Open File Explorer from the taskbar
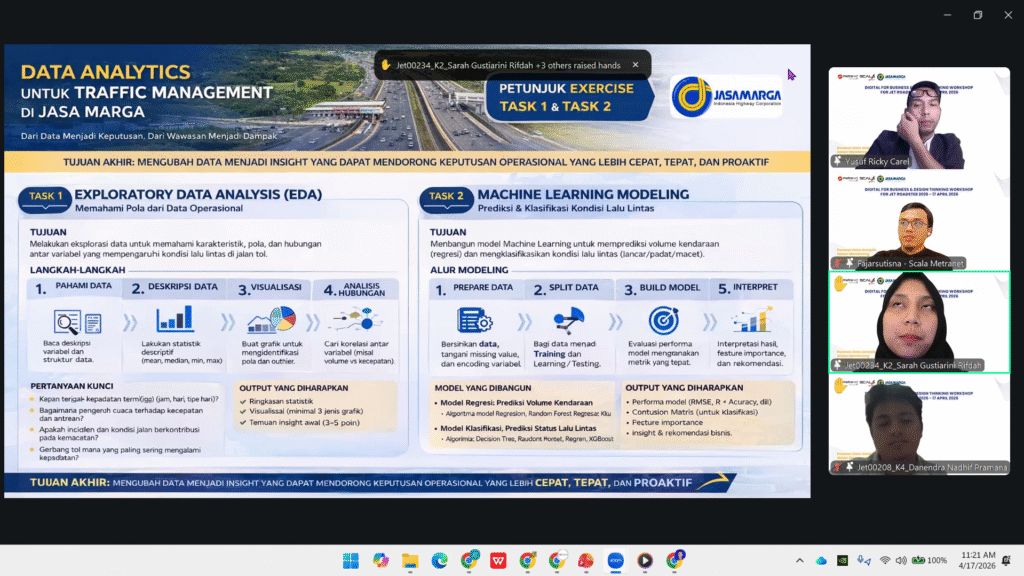The image size is (1024, 576). click(410, 560)
